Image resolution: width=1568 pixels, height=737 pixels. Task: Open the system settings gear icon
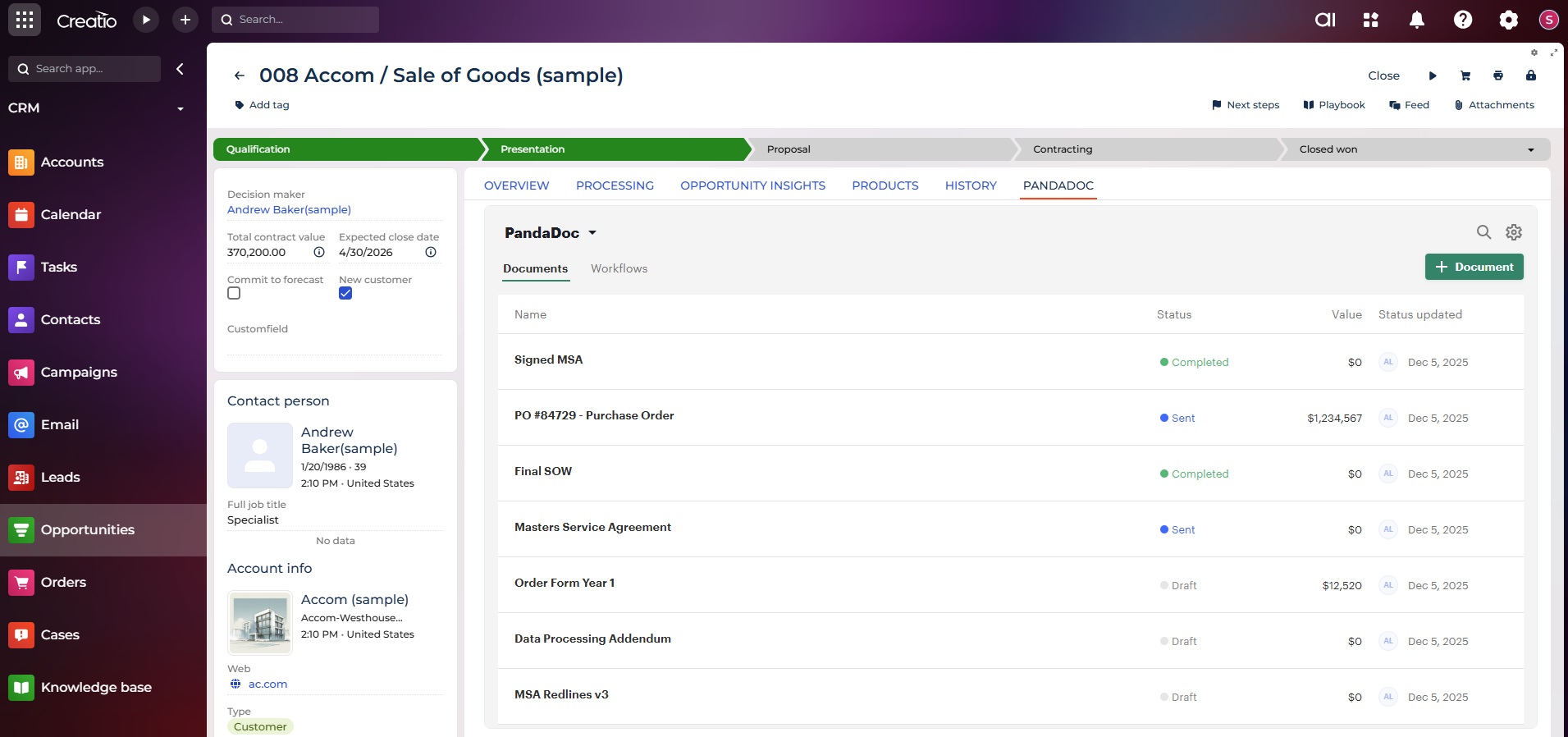pos(1508,20)
